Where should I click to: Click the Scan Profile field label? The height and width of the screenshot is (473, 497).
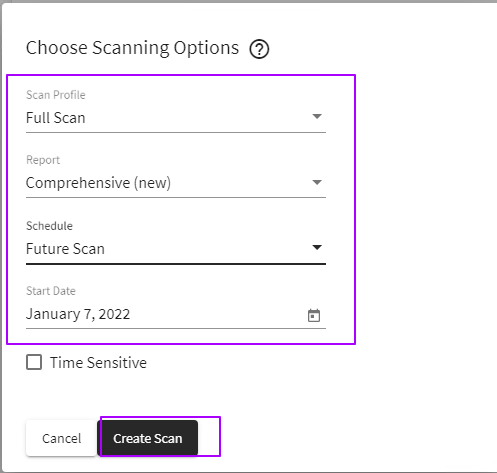[x=56, y=95]
